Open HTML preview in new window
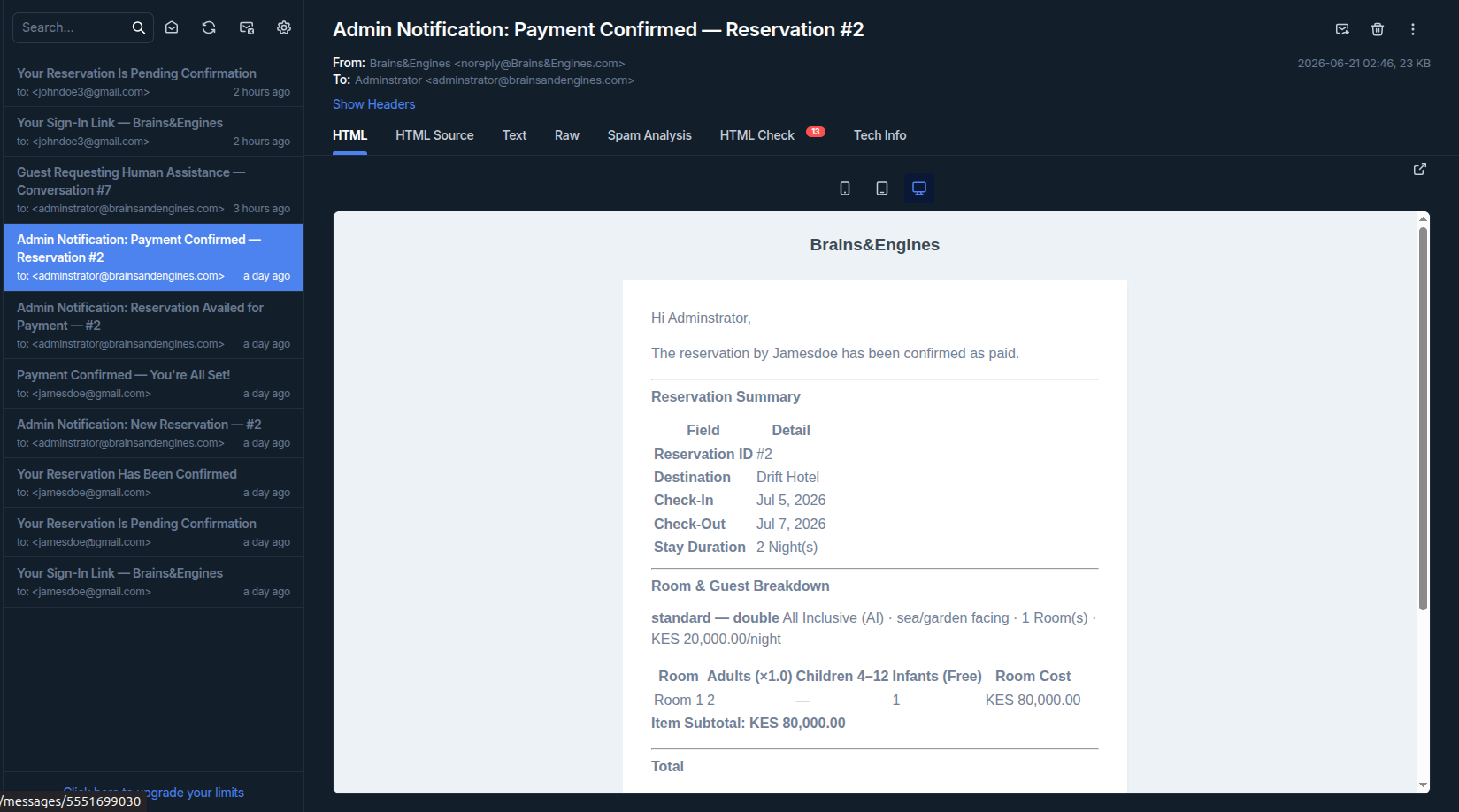 click(1420, 169)
